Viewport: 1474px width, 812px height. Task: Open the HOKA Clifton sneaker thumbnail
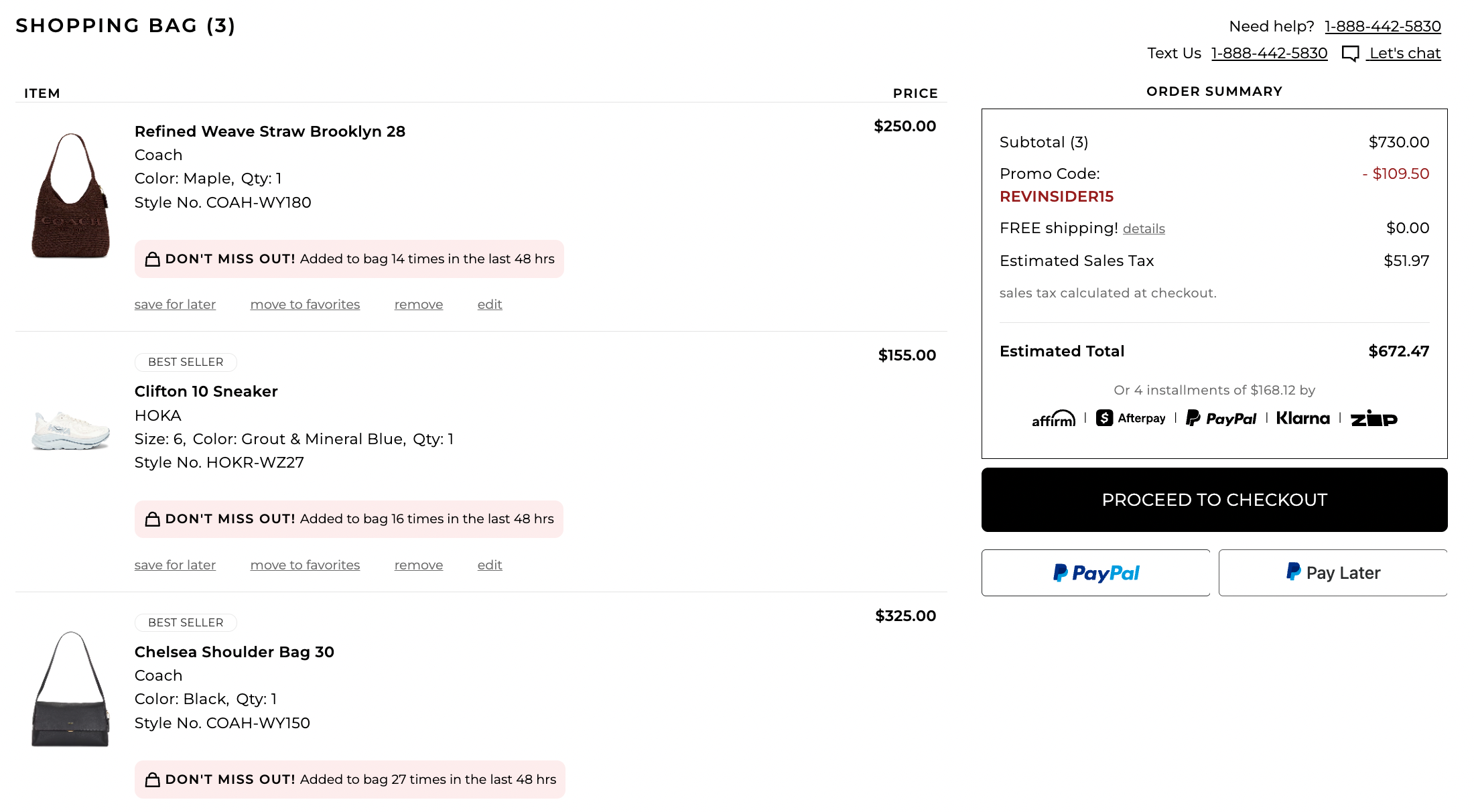[x=70, y=430]
